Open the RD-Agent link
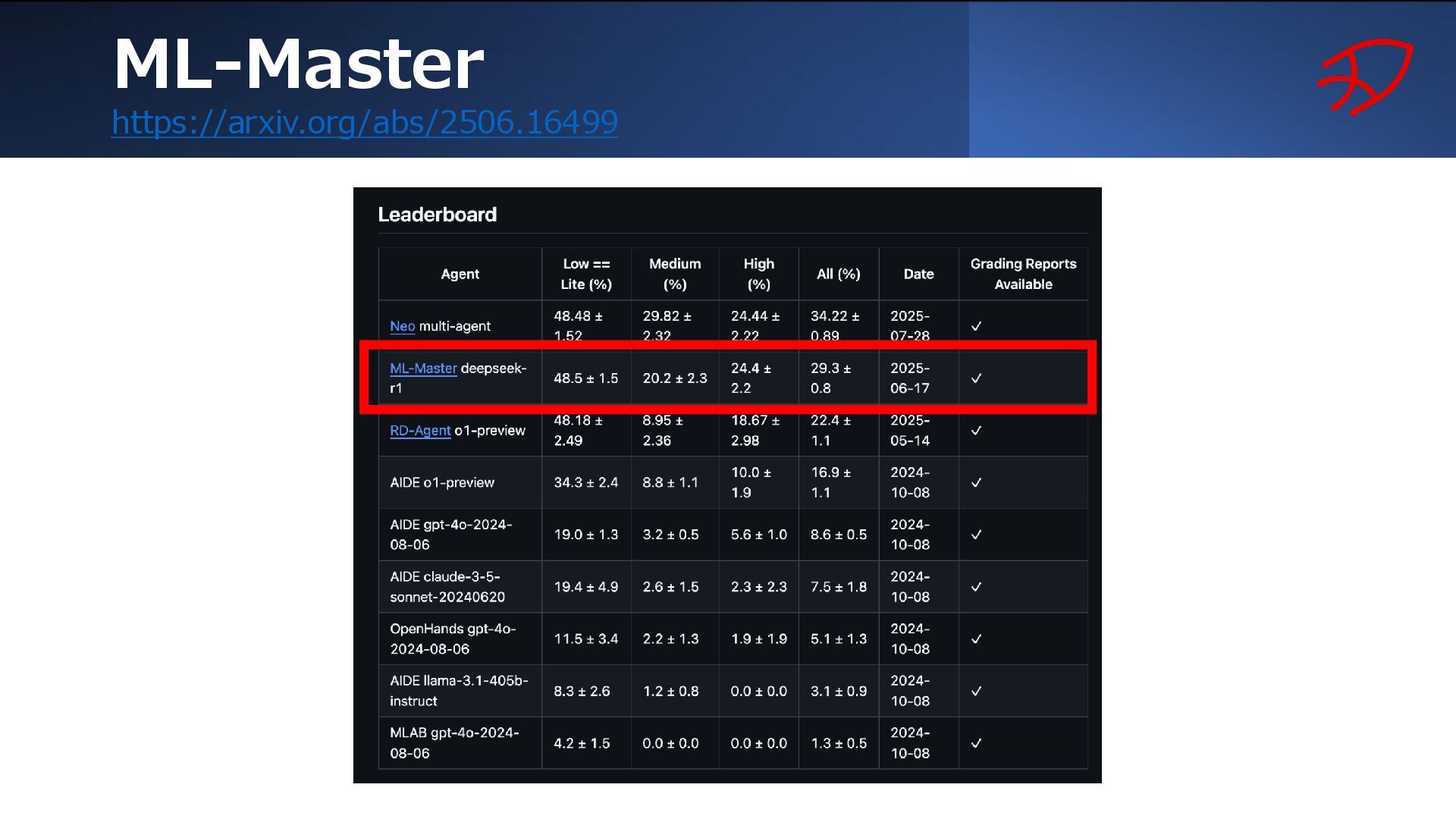 coord(420,431)
